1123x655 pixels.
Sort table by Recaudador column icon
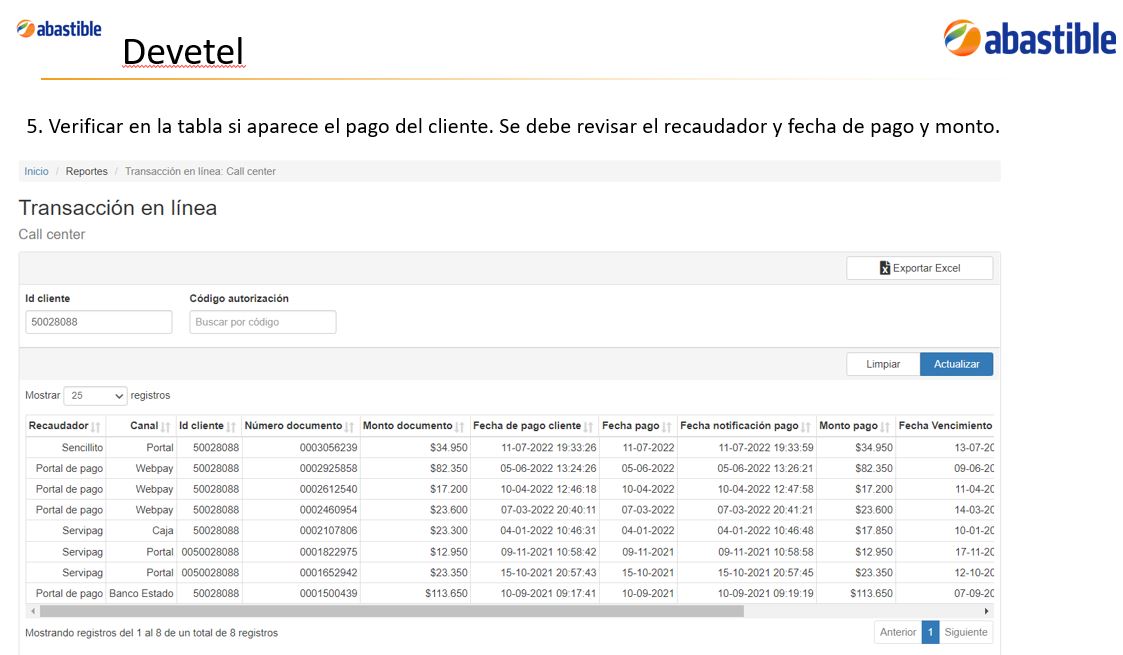pos(95,427)
